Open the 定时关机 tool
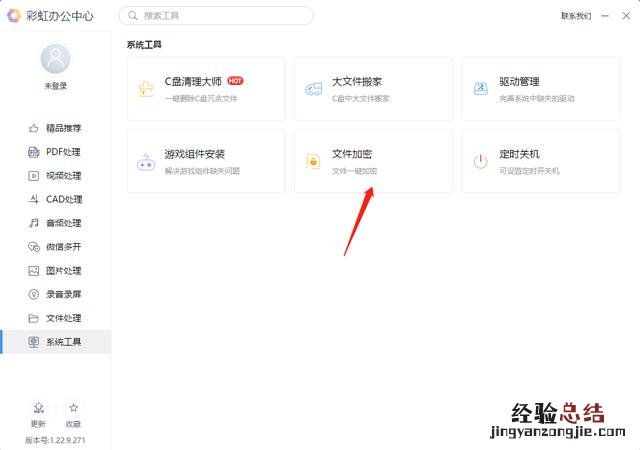This screenshot has height=450, width=640. [x=541, y=161]
